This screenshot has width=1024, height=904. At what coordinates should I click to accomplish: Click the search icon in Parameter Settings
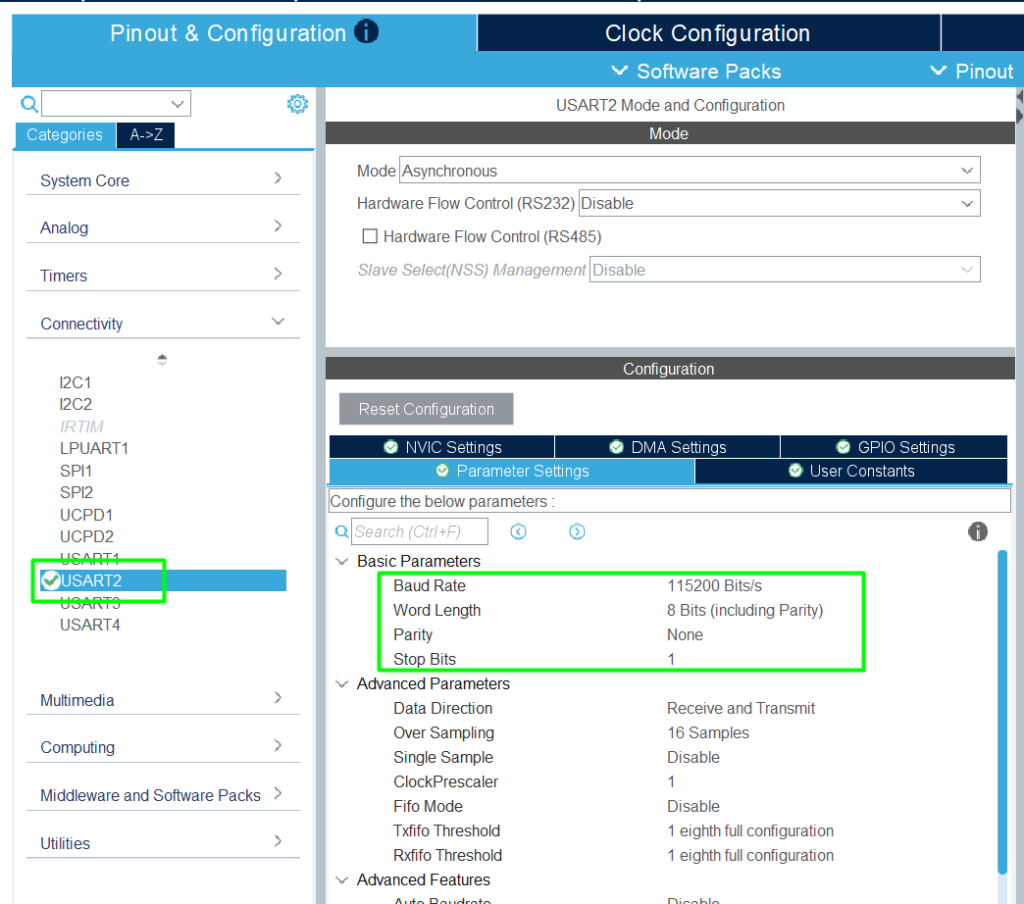tap(341, 532)
